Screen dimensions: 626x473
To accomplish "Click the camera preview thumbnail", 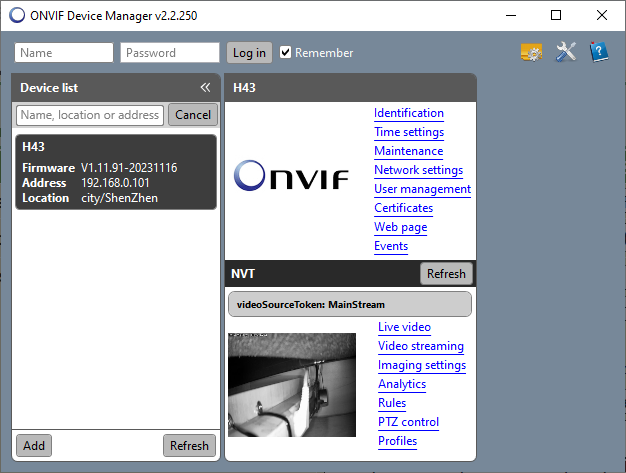I will (292, 385).
